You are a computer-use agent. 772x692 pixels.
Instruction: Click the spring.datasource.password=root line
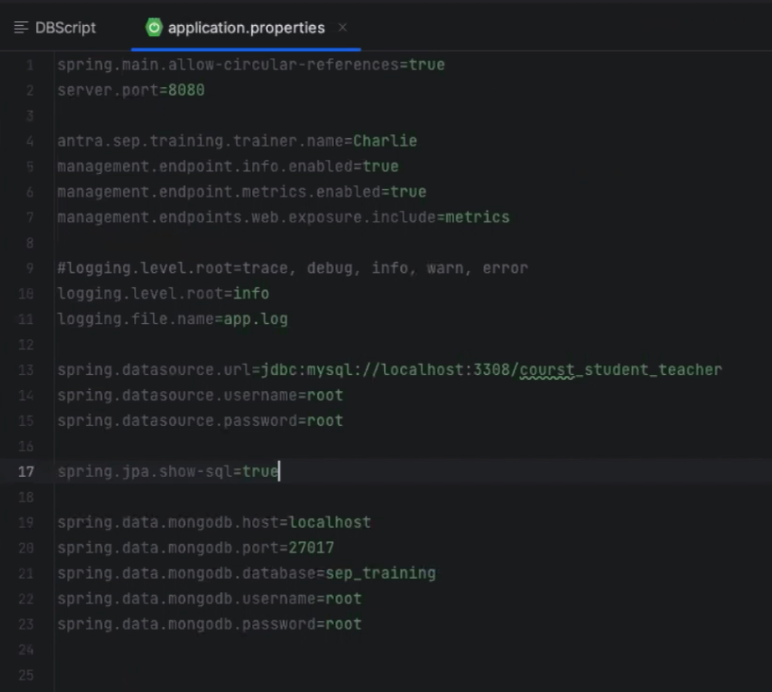pos(200,421)
